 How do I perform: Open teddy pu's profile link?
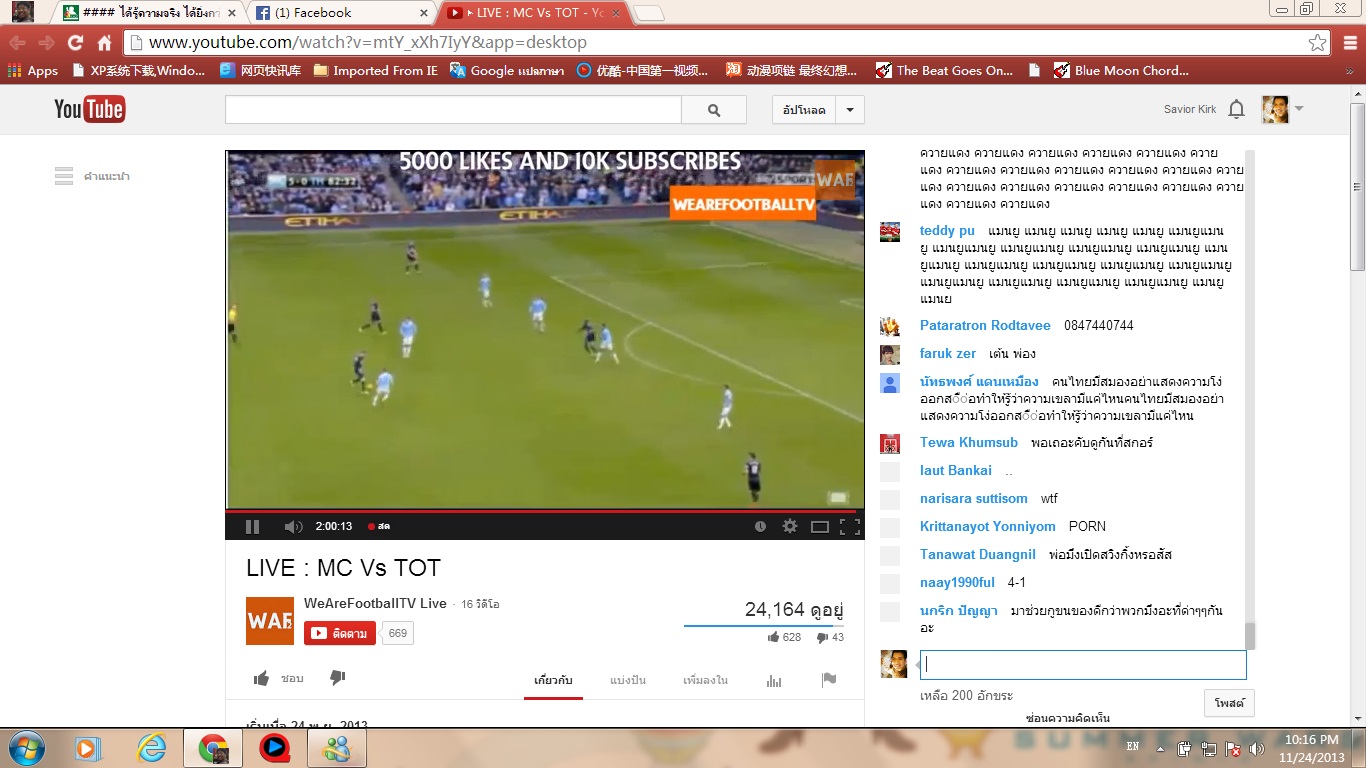click(x=947, y=231)
